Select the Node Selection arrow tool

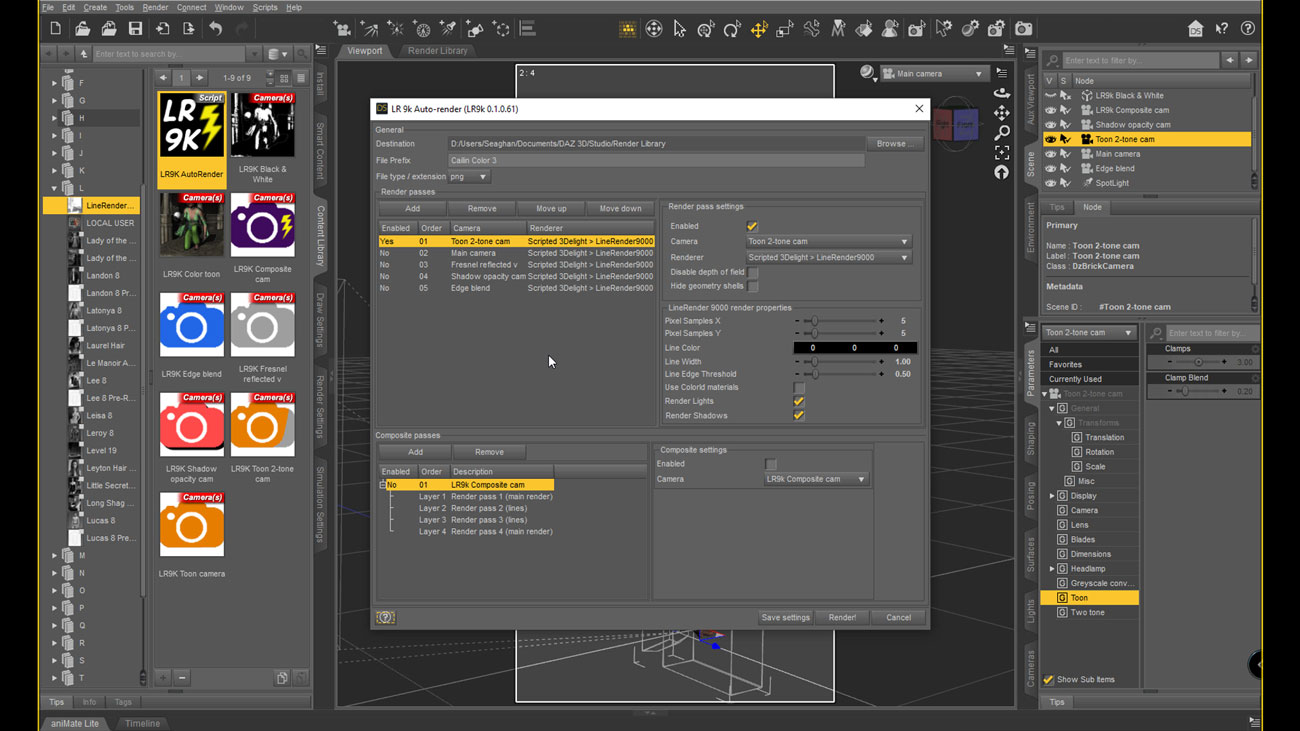coord(680,29)
